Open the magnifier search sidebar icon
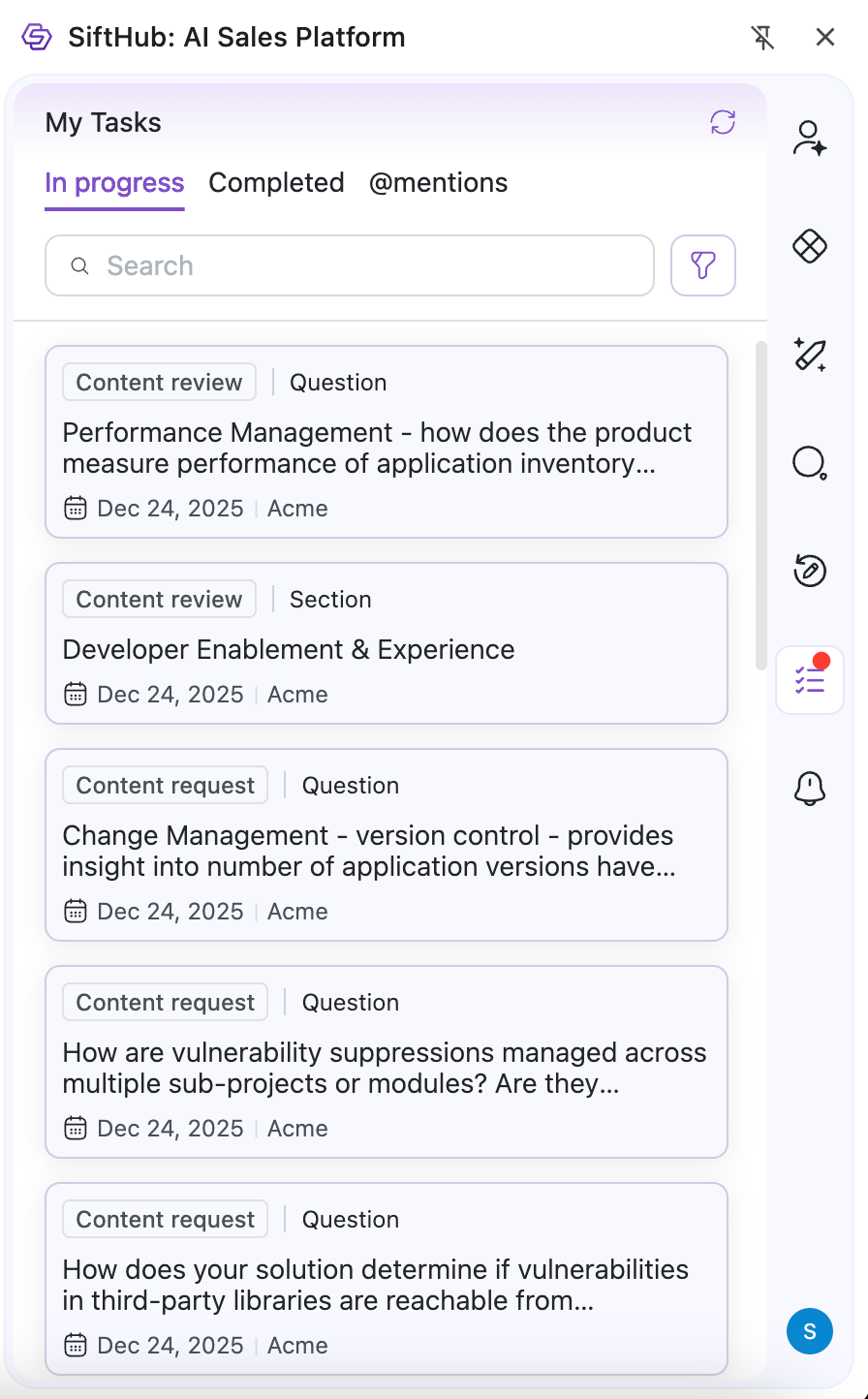 (809, 463)
